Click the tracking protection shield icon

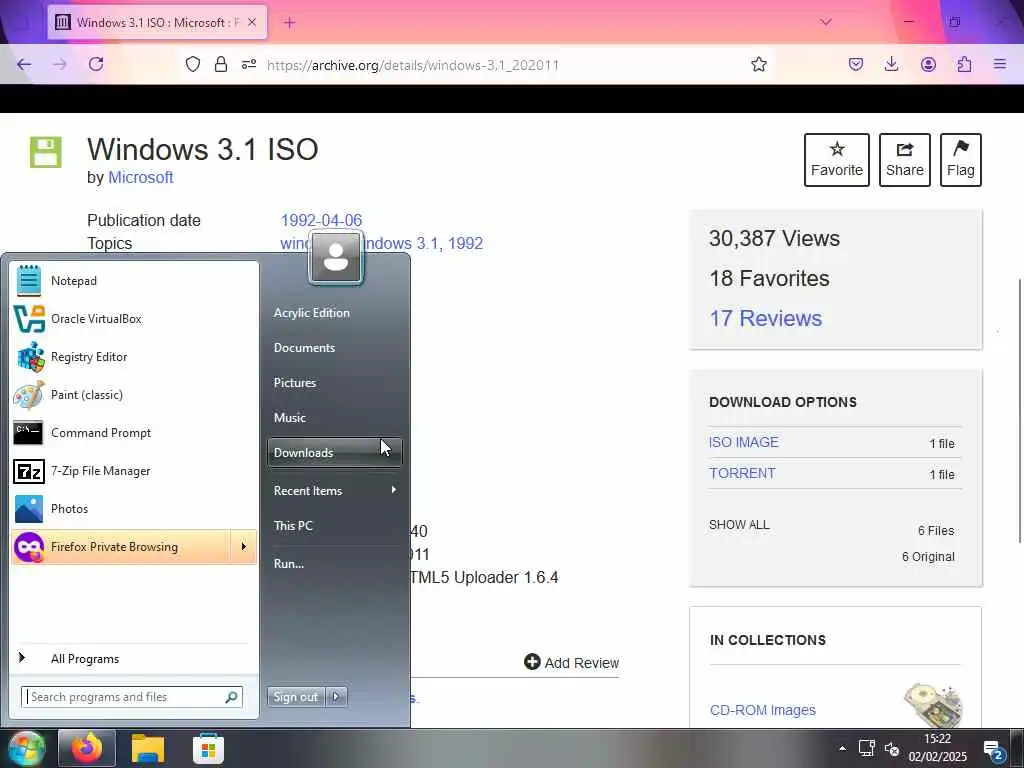pyautogui.click(x=193, y=64)
